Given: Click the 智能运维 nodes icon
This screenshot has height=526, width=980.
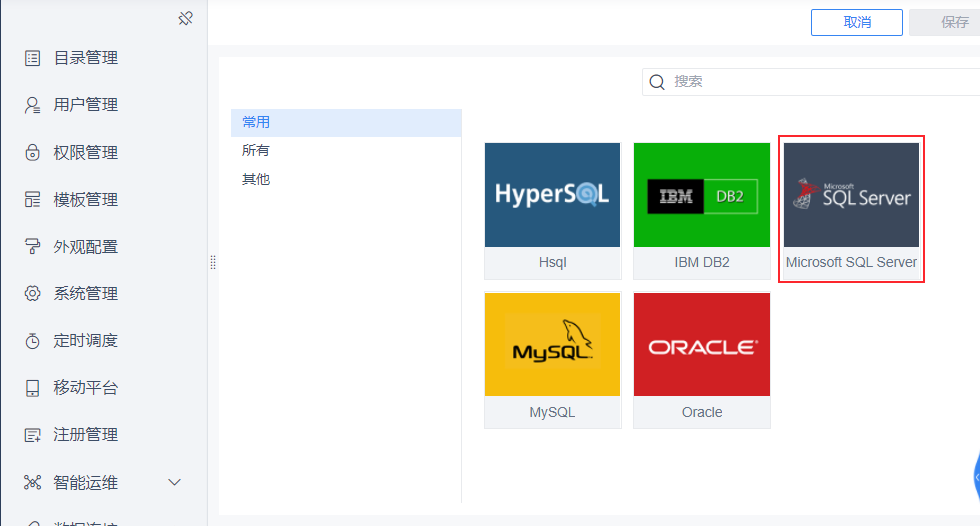Looking at the screenshot, I should coord(32,482).
